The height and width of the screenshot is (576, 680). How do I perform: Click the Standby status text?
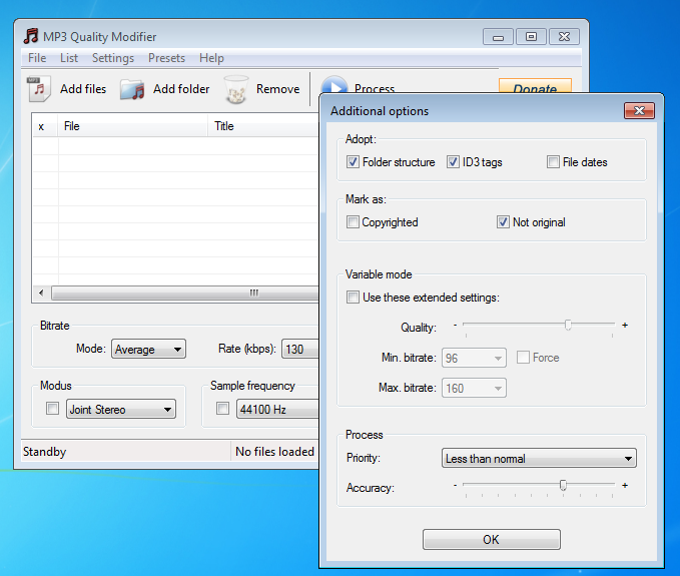tap(44, 452)
